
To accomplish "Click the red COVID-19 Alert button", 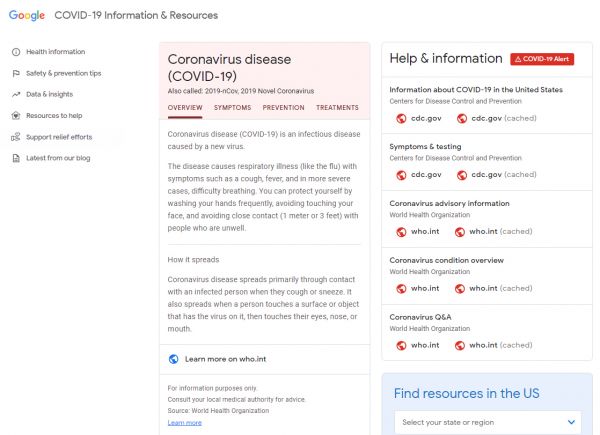I will (x=542, y=59).
